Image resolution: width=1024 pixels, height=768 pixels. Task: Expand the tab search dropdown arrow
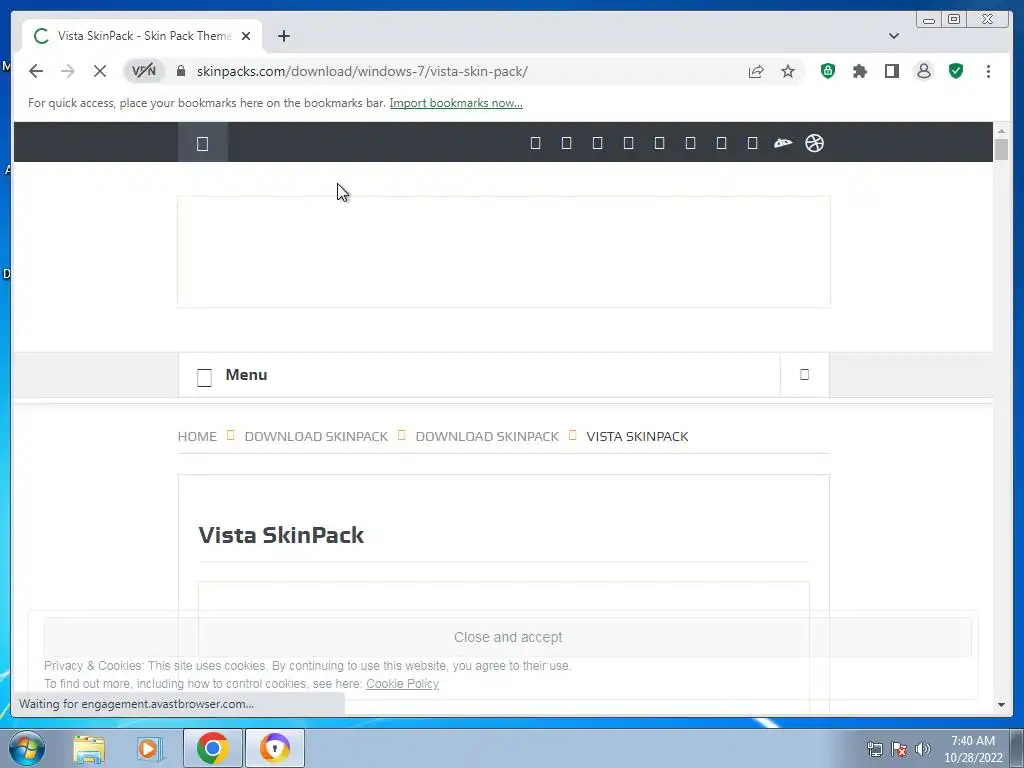(x=894, y=36)
